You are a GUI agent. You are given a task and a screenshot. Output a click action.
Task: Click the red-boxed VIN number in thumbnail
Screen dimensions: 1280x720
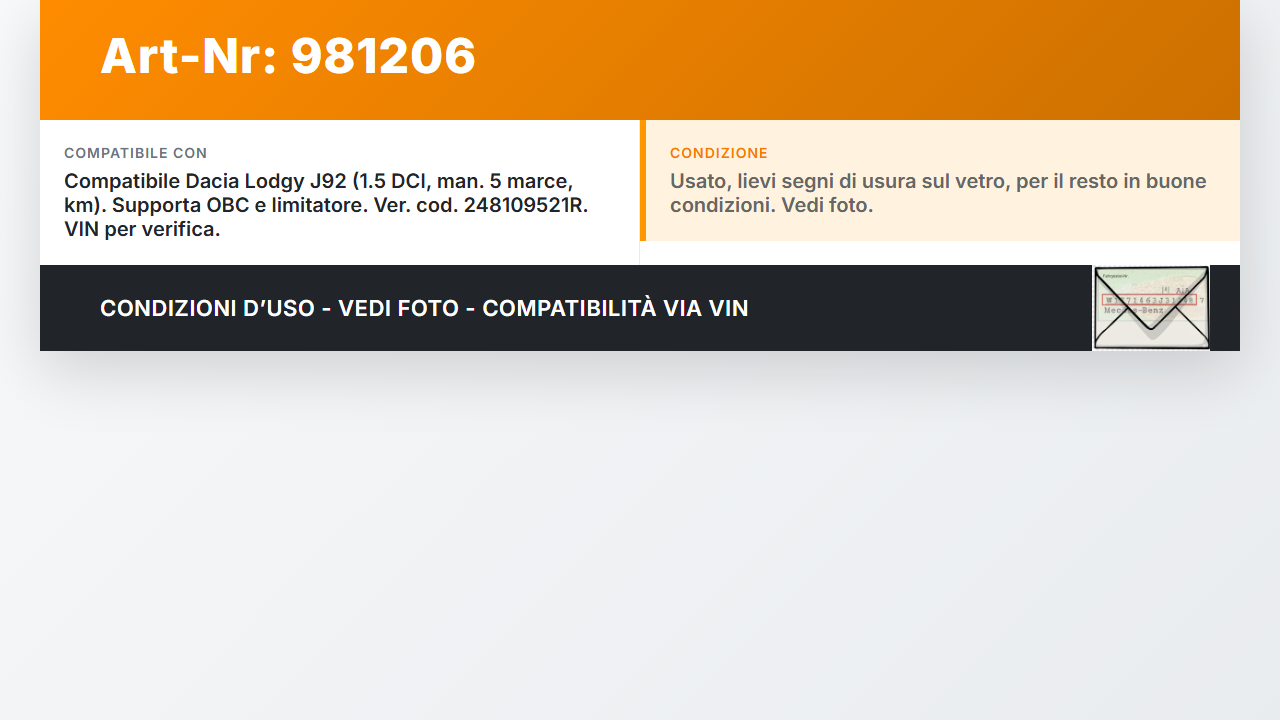point(1149,300)
